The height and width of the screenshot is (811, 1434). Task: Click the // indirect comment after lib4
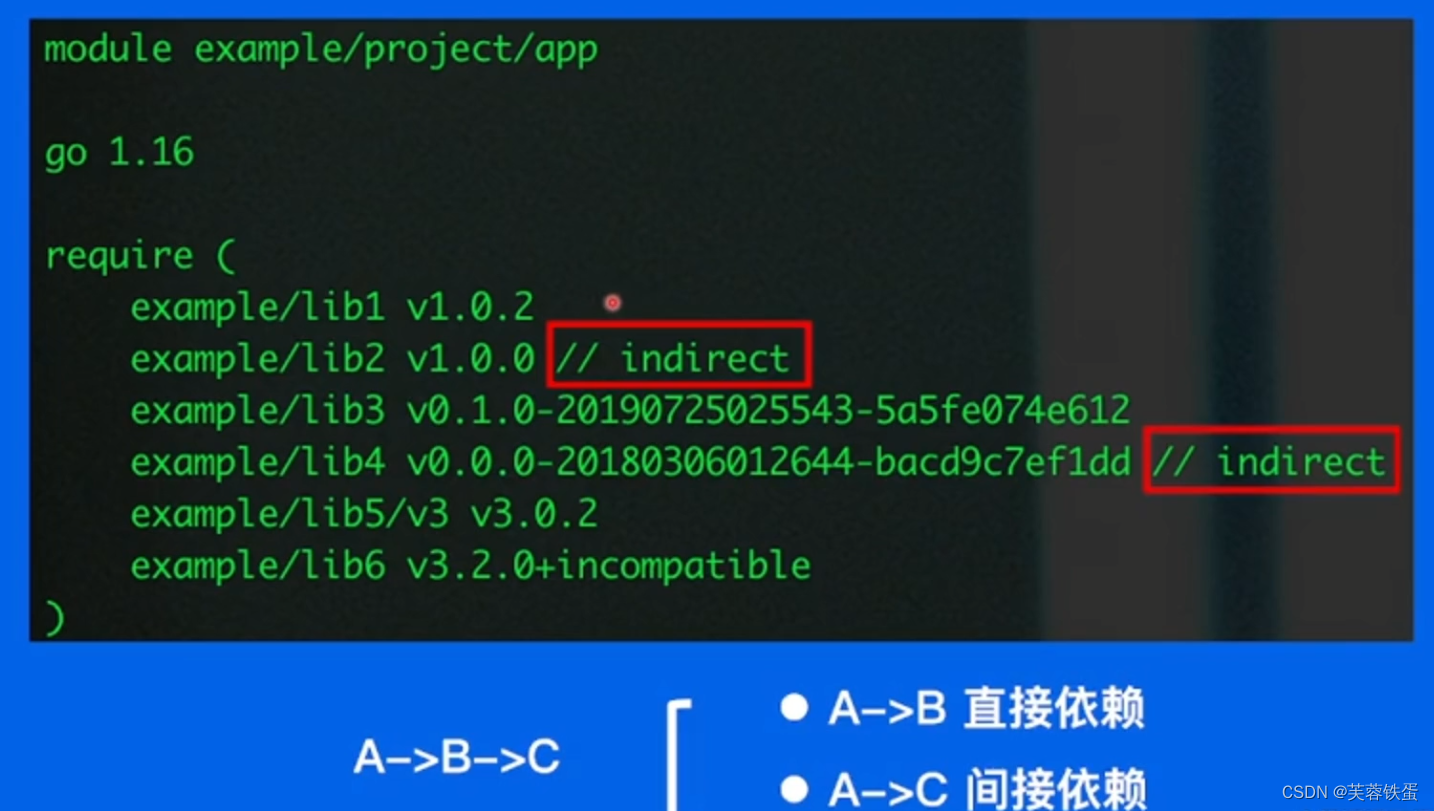click(1271, 459)
